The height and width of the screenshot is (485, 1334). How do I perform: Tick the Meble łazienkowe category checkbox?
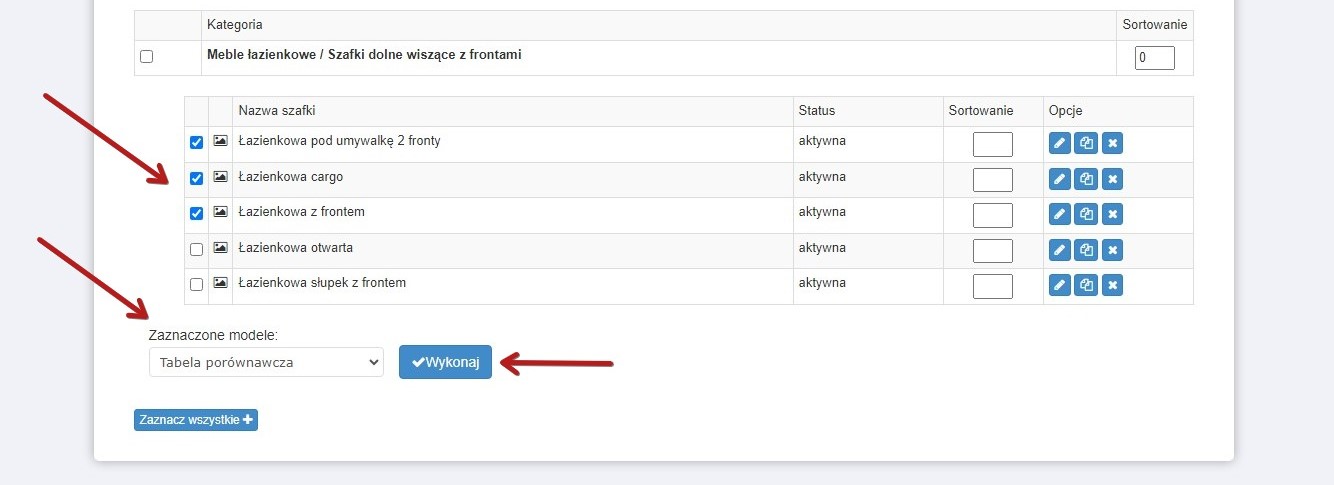147,57
